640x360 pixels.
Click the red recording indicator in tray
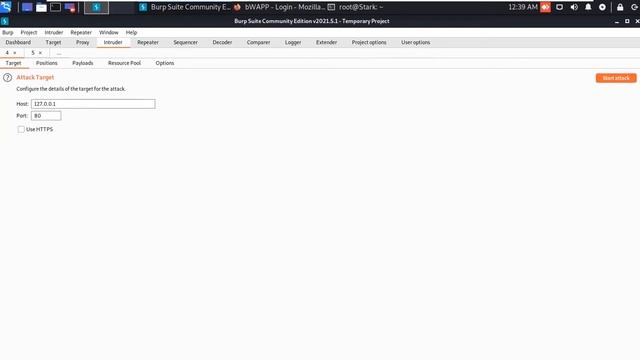click(x=545, y=7)
